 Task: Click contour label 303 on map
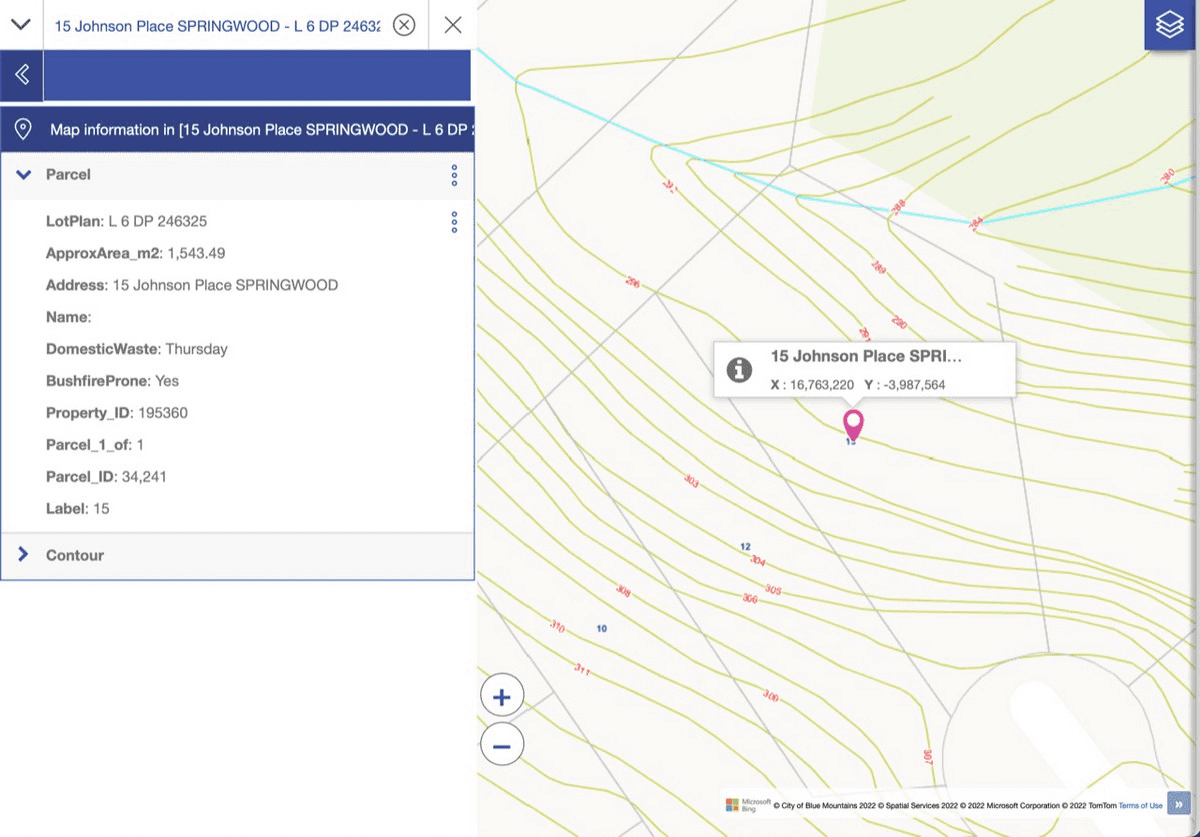pos(691,481)
